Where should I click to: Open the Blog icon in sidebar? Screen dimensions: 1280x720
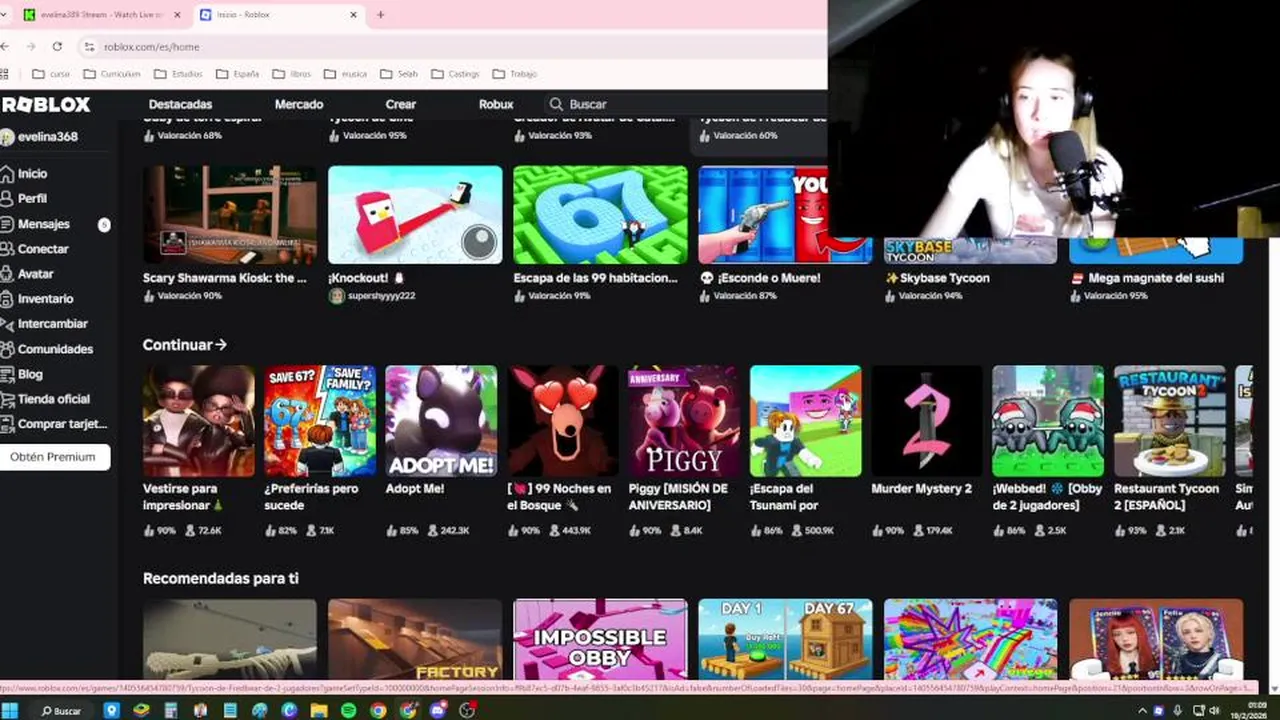click(x=7, y=374)
